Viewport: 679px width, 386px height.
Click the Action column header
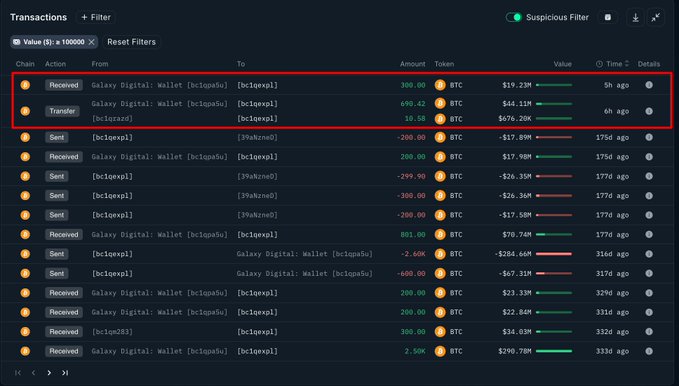tap(55, 64)
